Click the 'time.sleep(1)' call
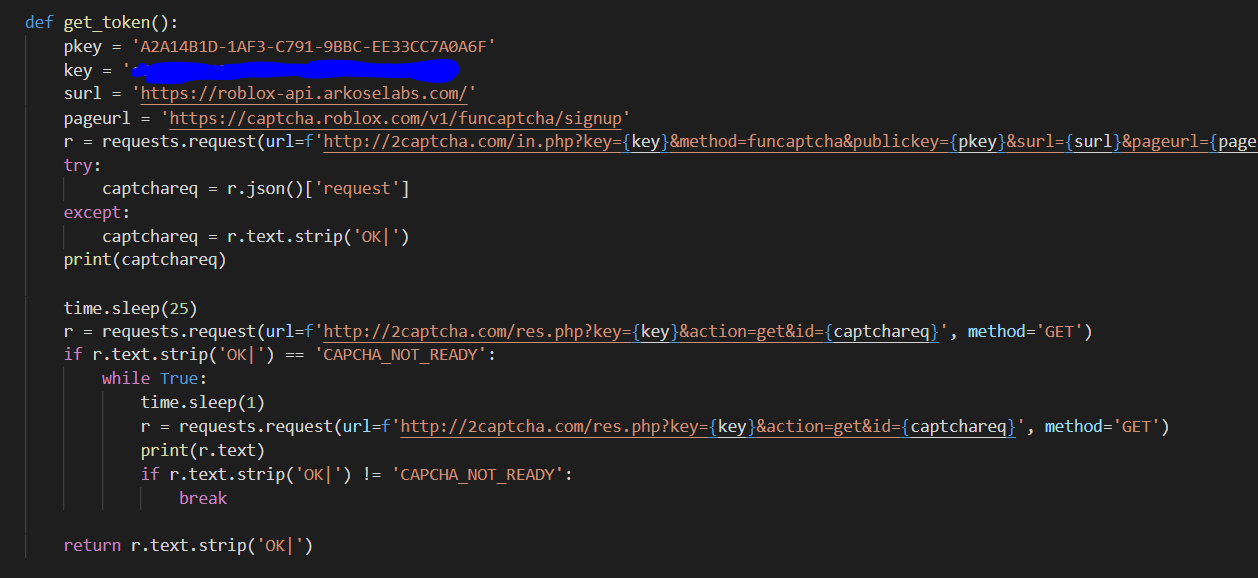This screenshot has width=1258, height=578. point(203,403)
